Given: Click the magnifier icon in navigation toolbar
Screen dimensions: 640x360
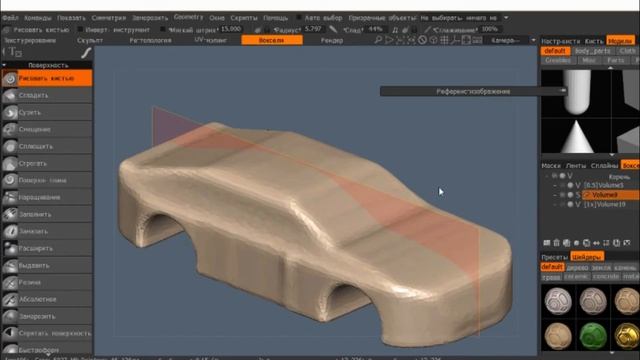Looking at the screenshot, I should [378, 40].
